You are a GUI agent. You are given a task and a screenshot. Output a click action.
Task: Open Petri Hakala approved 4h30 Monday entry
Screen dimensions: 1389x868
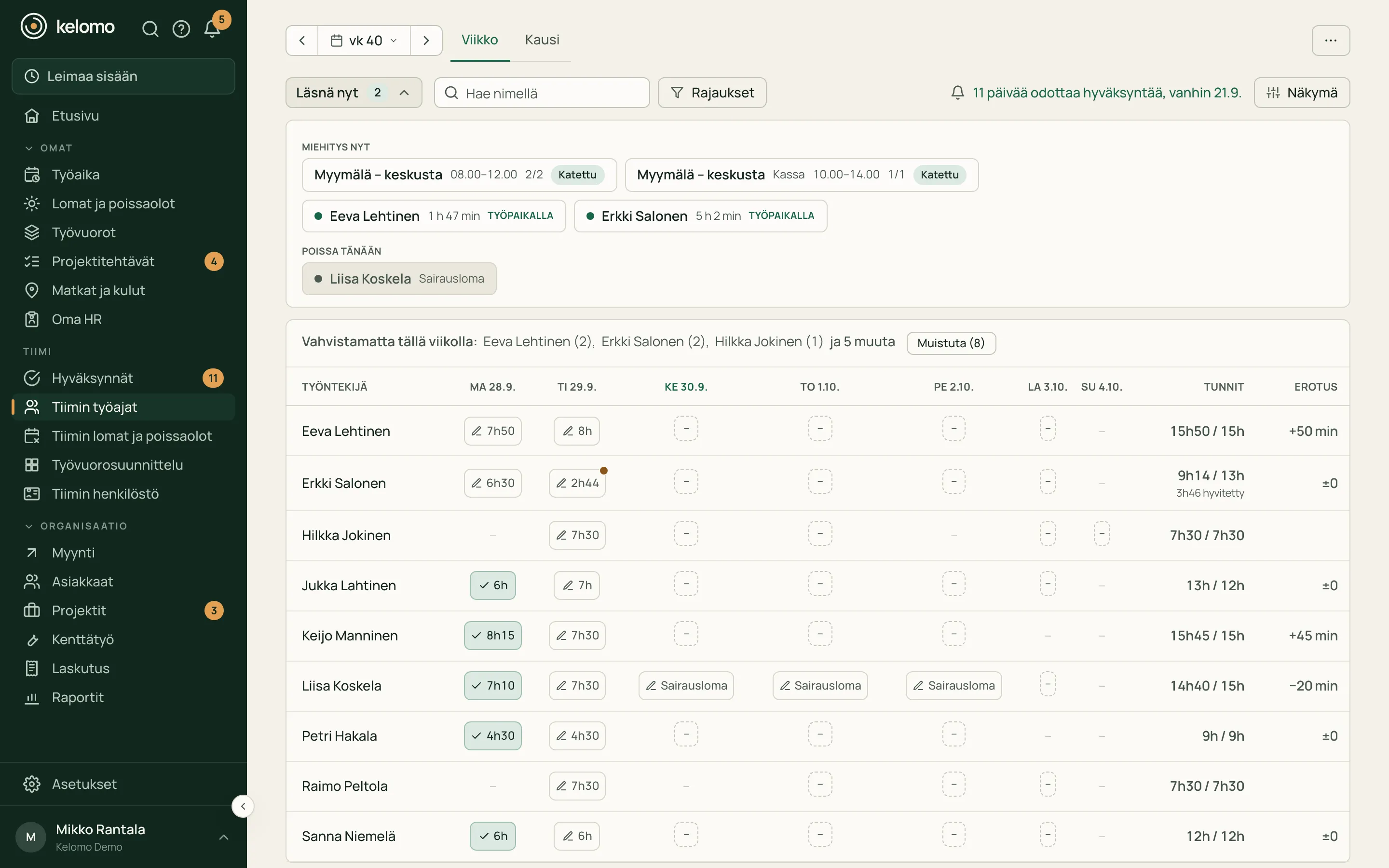[492, 735]
